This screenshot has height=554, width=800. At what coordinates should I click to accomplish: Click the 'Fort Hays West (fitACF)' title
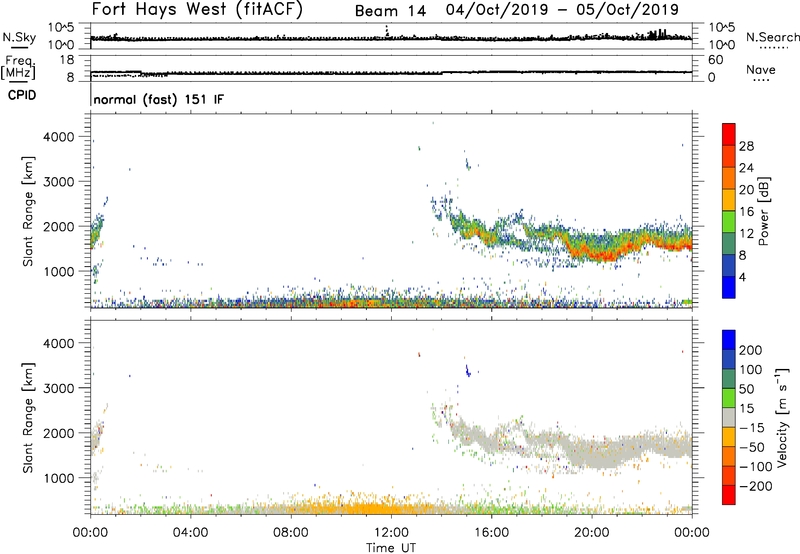click(x=197, y=10)
